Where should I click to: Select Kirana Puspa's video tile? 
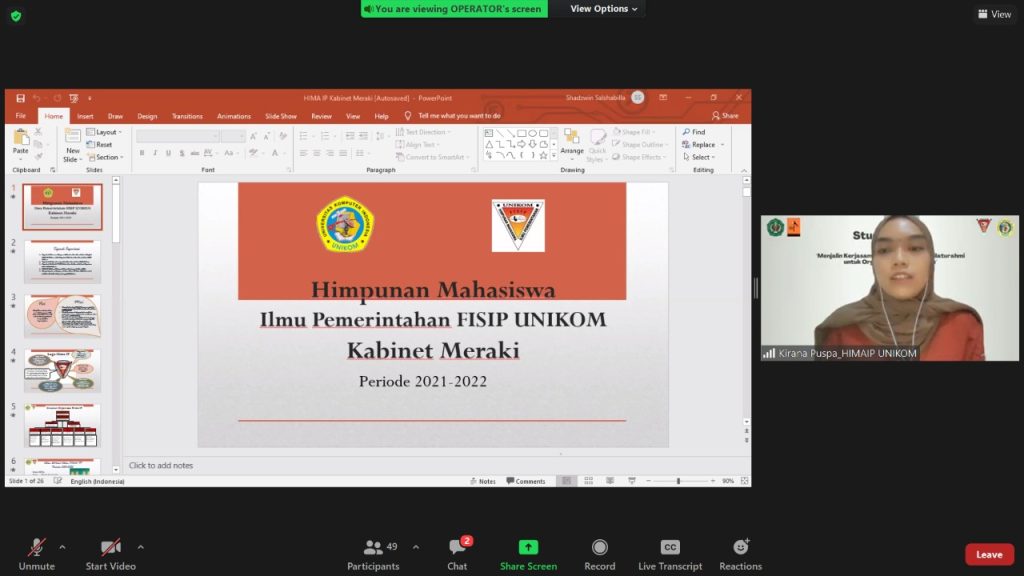[889, 288]
